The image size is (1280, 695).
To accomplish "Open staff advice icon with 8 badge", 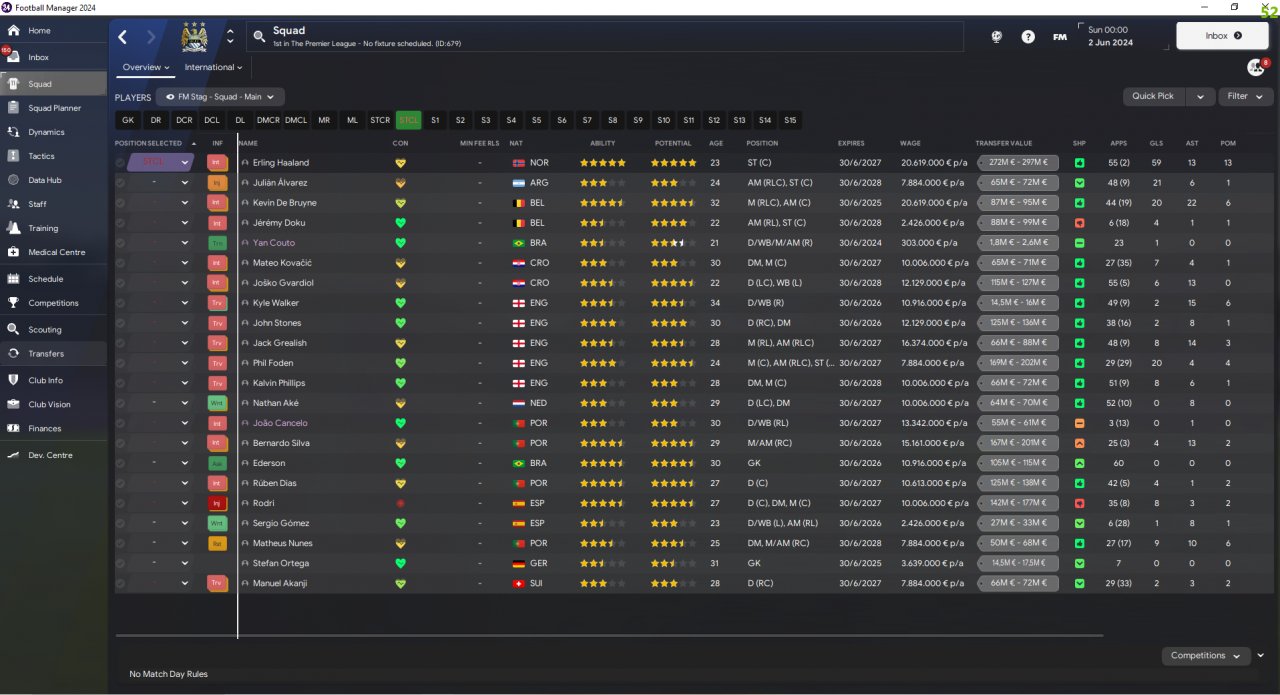I will [x=1256, y=67].
